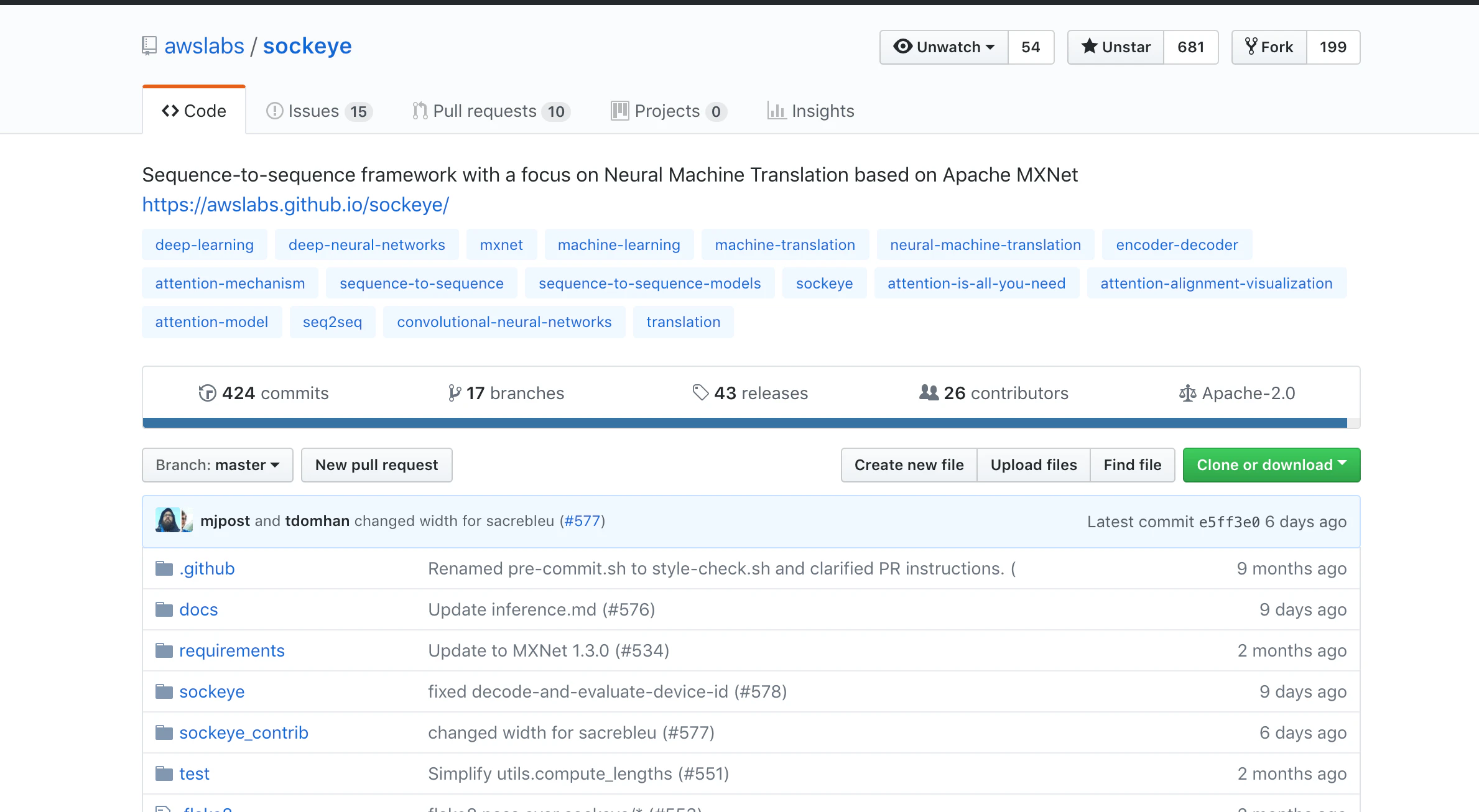
Task: Click the commits history clock icon
Action: (x=207, y=393)
